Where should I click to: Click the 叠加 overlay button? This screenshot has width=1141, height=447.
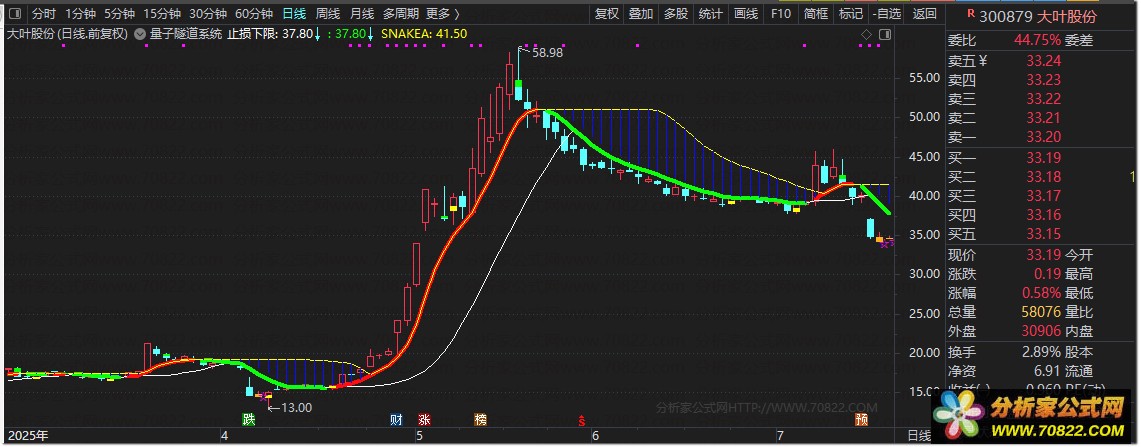[x=641, y=13]
